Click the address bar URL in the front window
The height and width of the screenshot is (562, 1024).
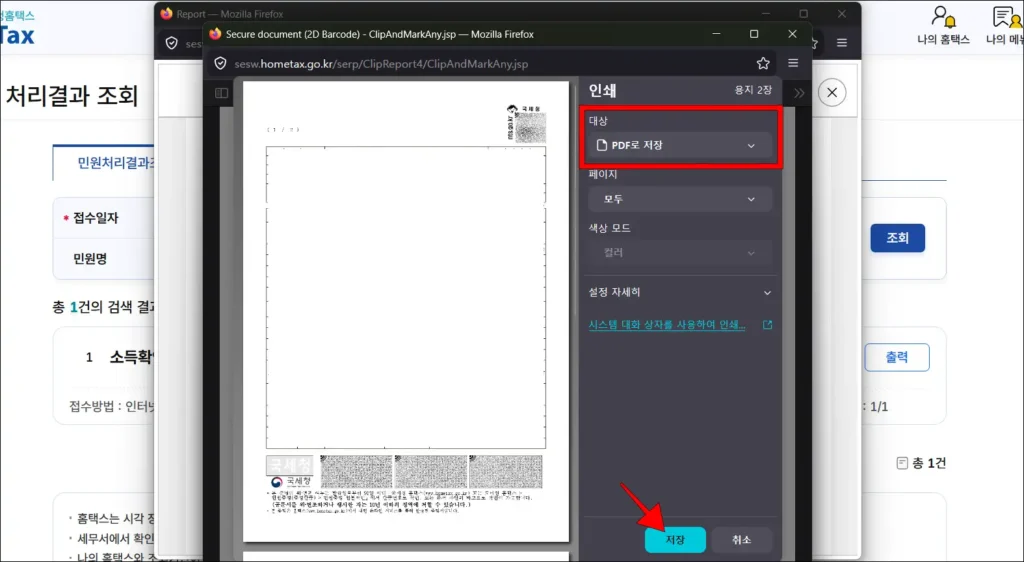[x=381, y=64]
